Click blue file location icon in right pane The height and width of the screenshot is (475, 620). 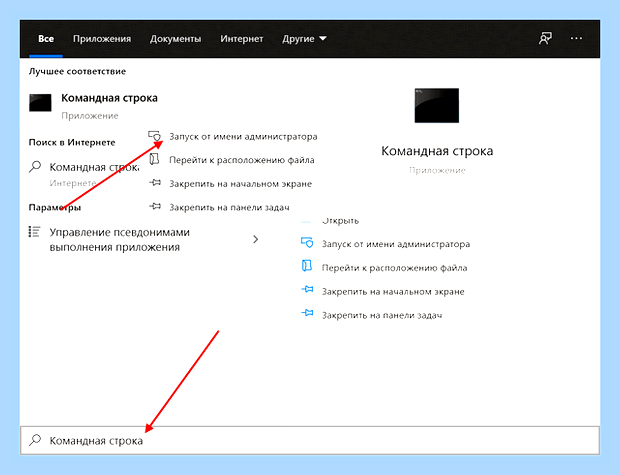307,266
